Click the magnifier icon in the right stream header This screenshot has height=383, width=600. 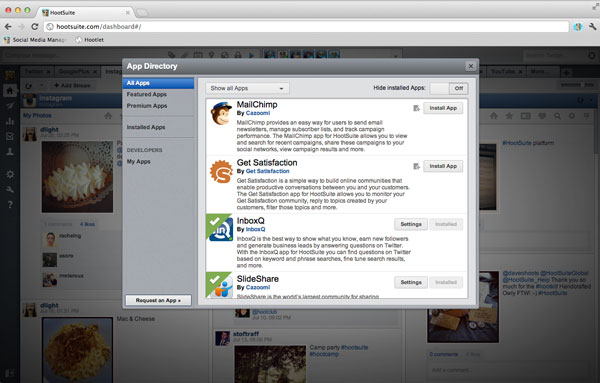[x=557, y=116]
